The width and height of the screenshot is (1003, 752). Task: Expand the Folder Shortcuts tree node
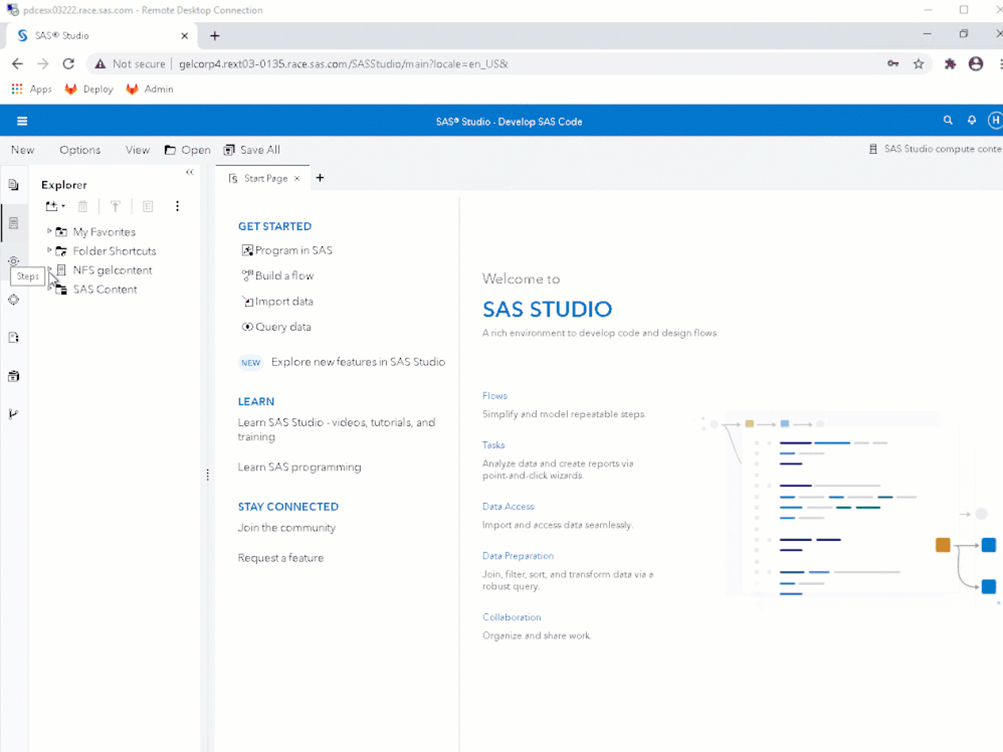point(50,250)
